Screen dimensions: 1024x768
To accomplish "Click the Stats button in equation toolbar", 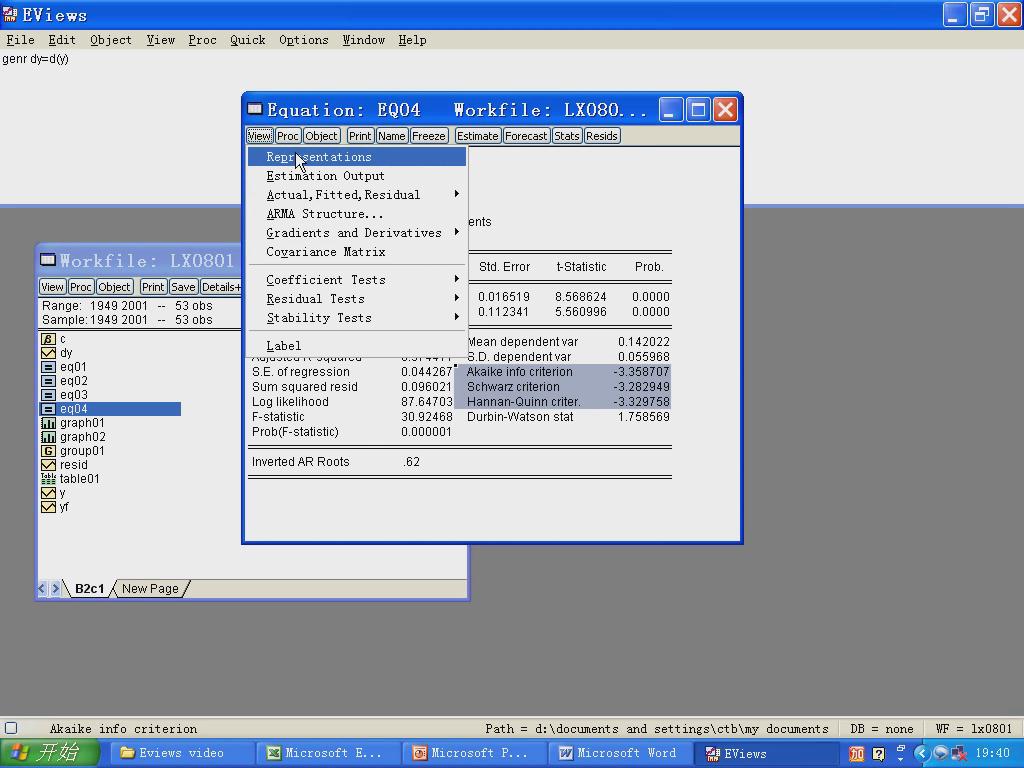I will coord(566,136).
